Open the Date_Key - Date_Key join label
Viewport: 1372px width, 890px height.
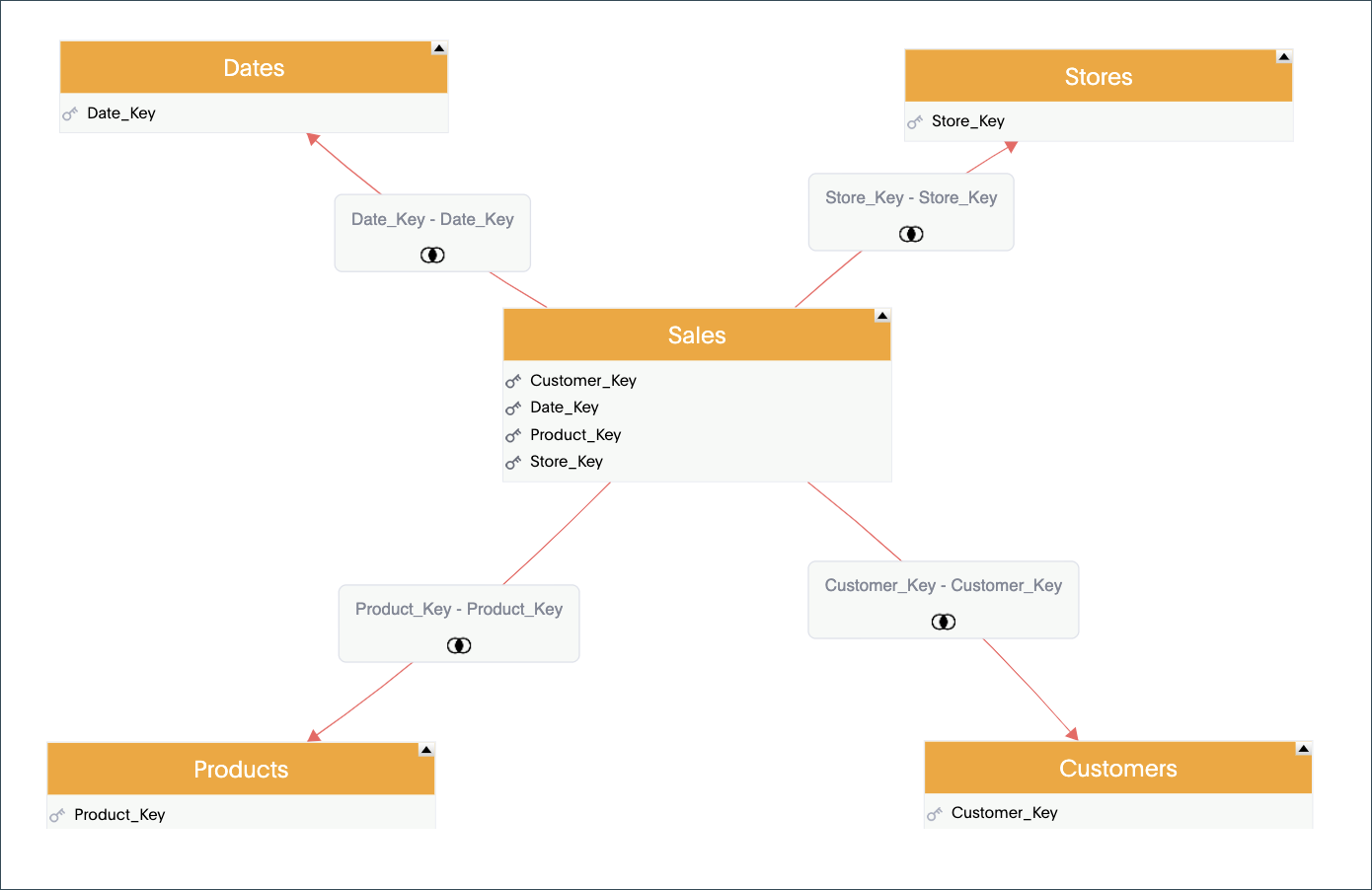(x=432, y=220)
